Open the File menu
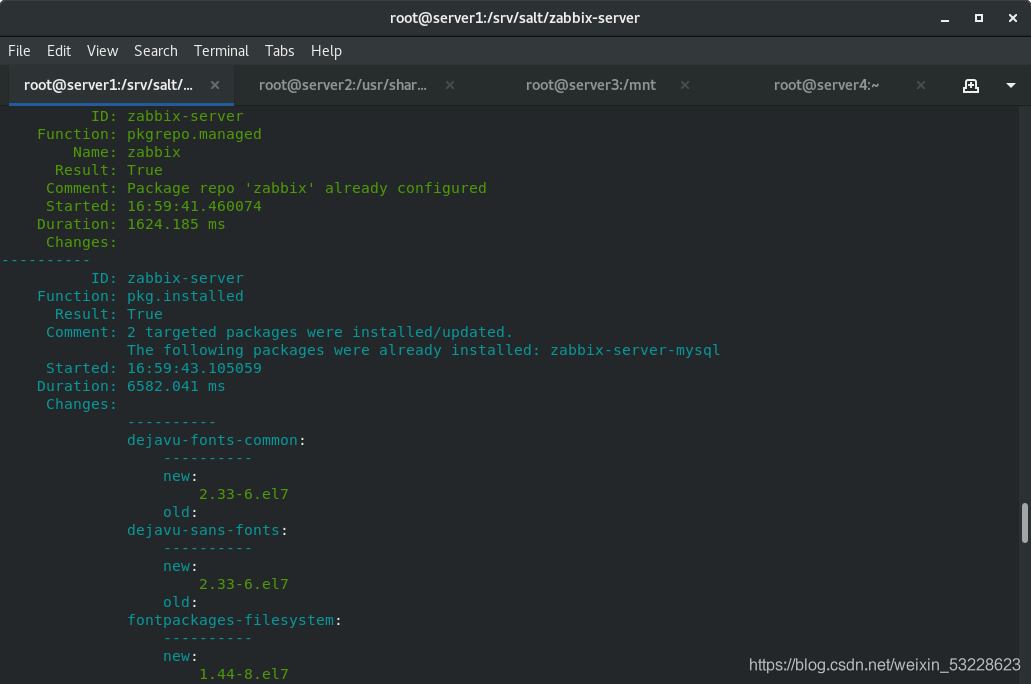1031x684 pixels. pyautogui.click(x=19, y=51)
